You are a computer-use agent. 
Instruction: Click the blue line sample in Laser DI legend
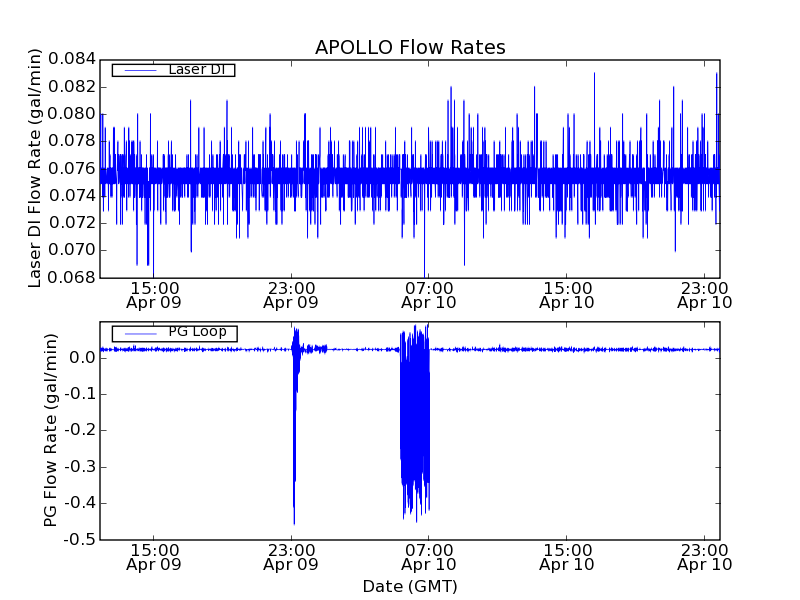coord(140,70)
